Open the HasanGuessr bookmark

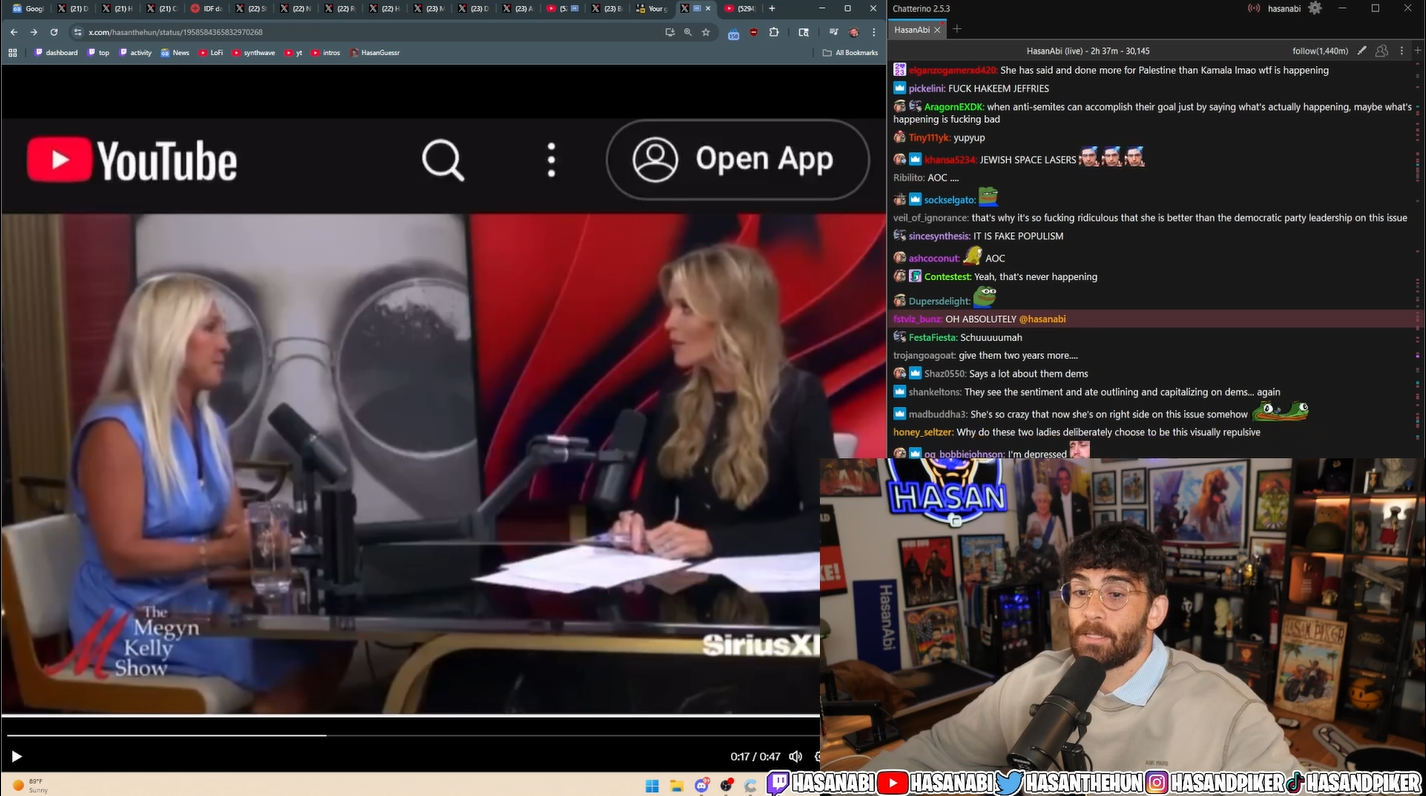(x=375, y=52)
